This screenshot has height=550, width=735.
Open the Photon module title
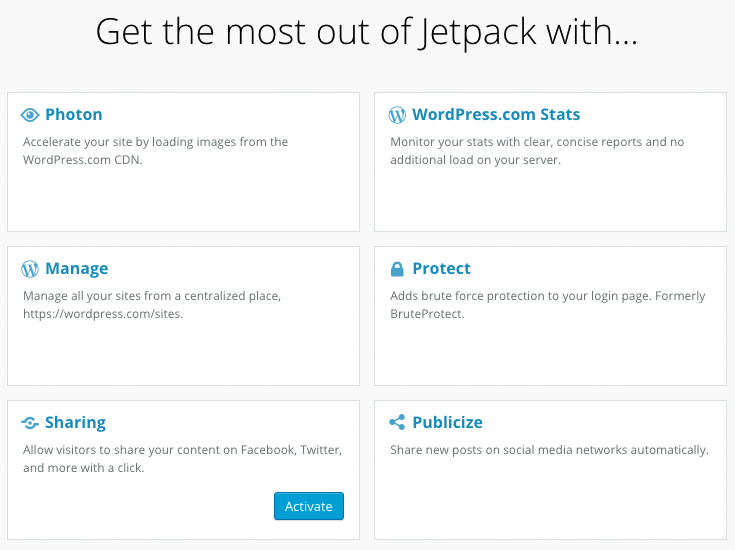click(x=74, y=114)
